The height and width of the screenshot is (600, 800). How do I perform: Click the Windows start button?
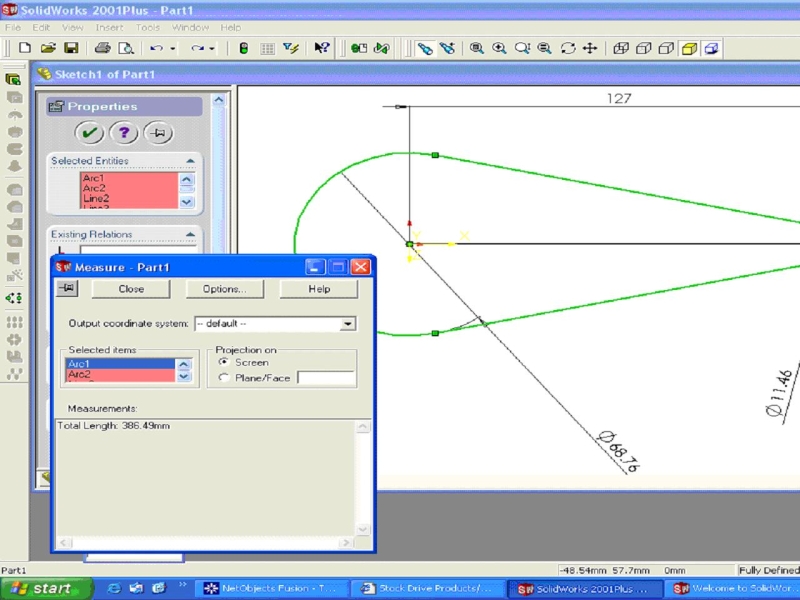[x=46, y=589]
